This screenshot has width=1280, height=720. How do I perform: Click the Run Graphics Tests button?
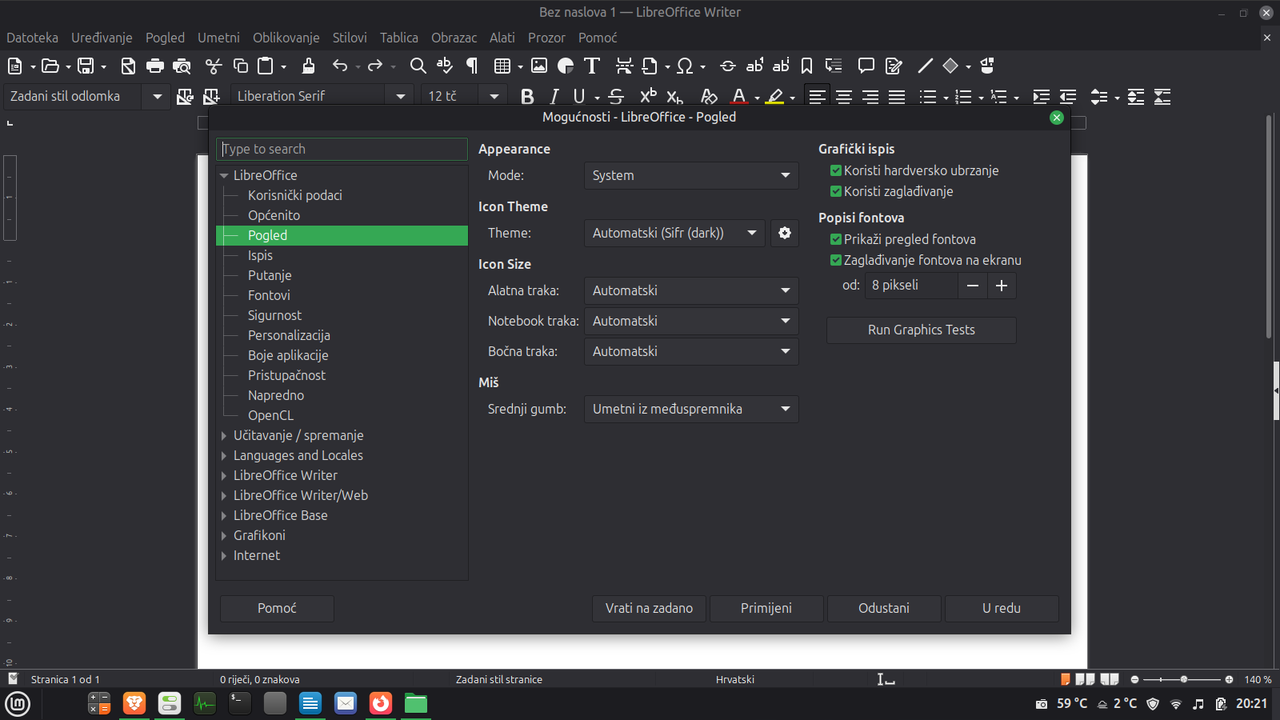pyautogui.click(x=921, y=330)
